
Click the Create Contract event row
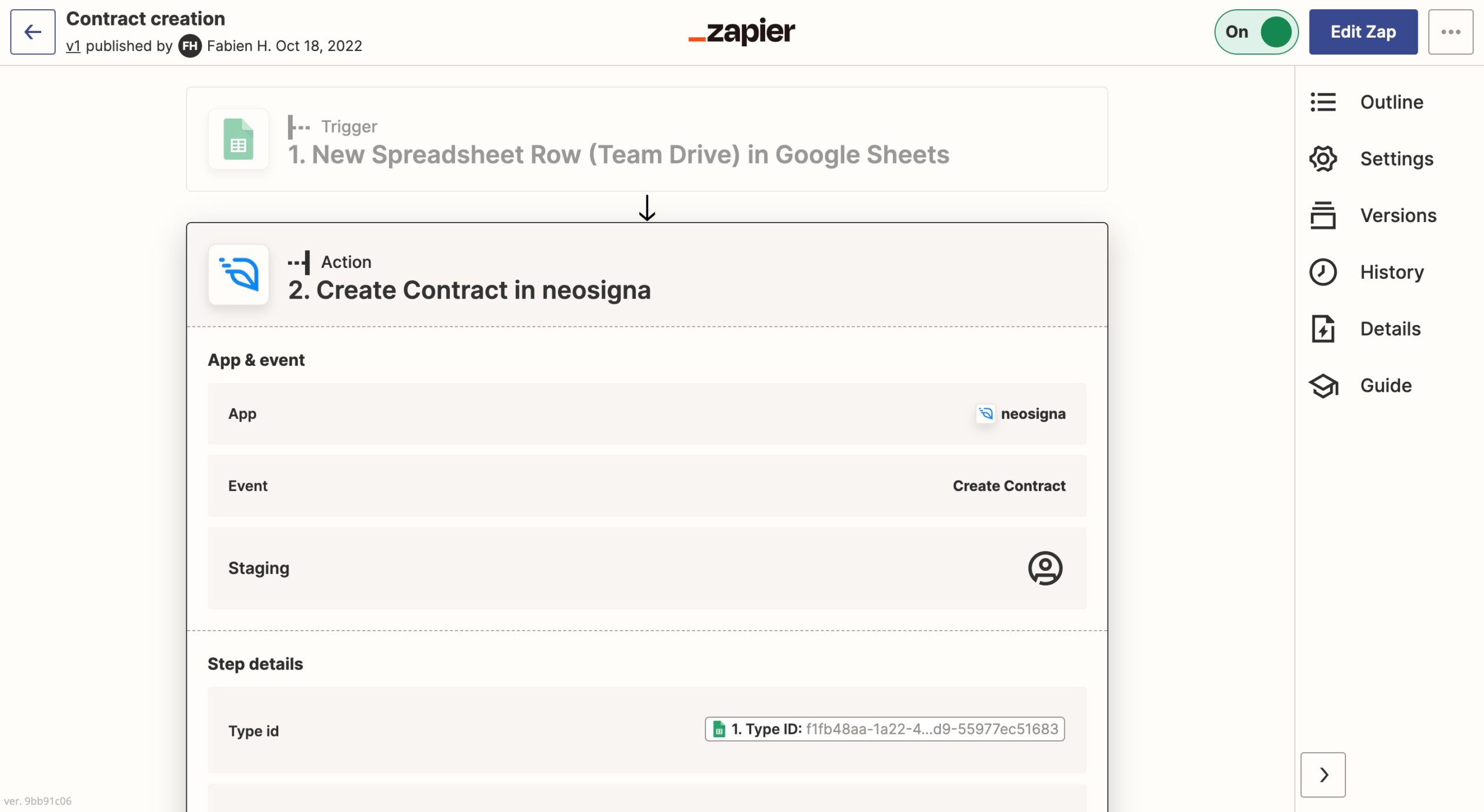[647, 486]
